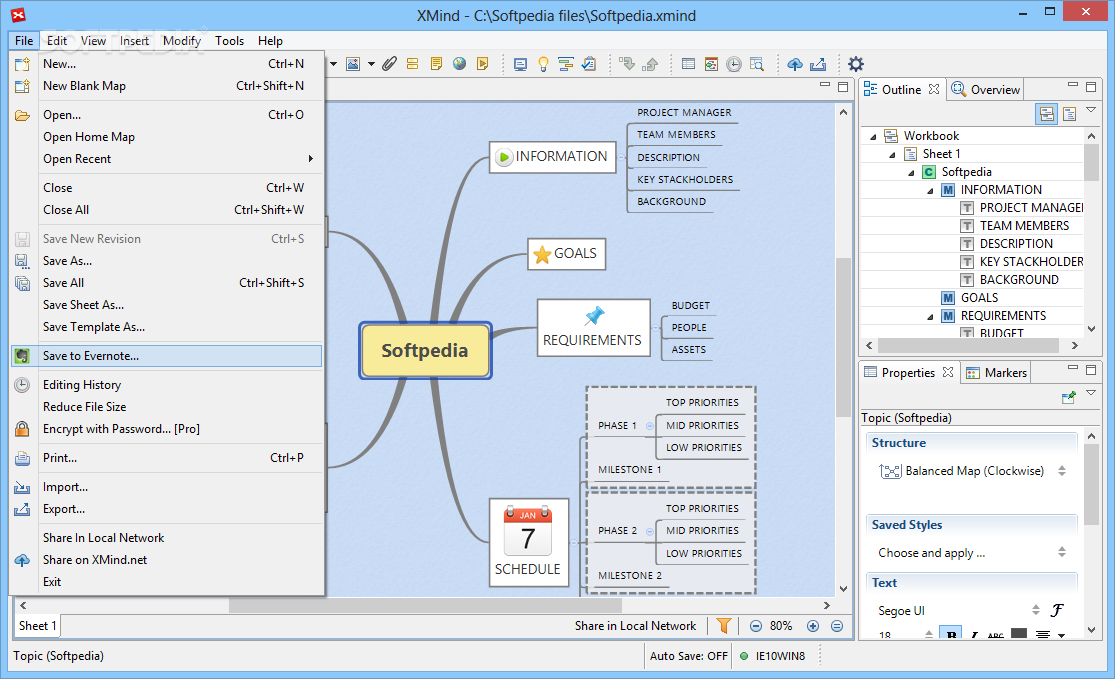Choose Save to Evernote menu entry

tap(166, 355)
